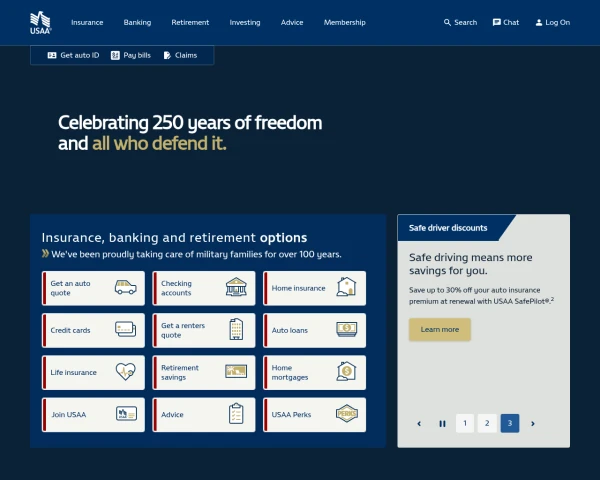Screen dimensions: 600x480
Task: Open the Banking menu
Action: 137,23
